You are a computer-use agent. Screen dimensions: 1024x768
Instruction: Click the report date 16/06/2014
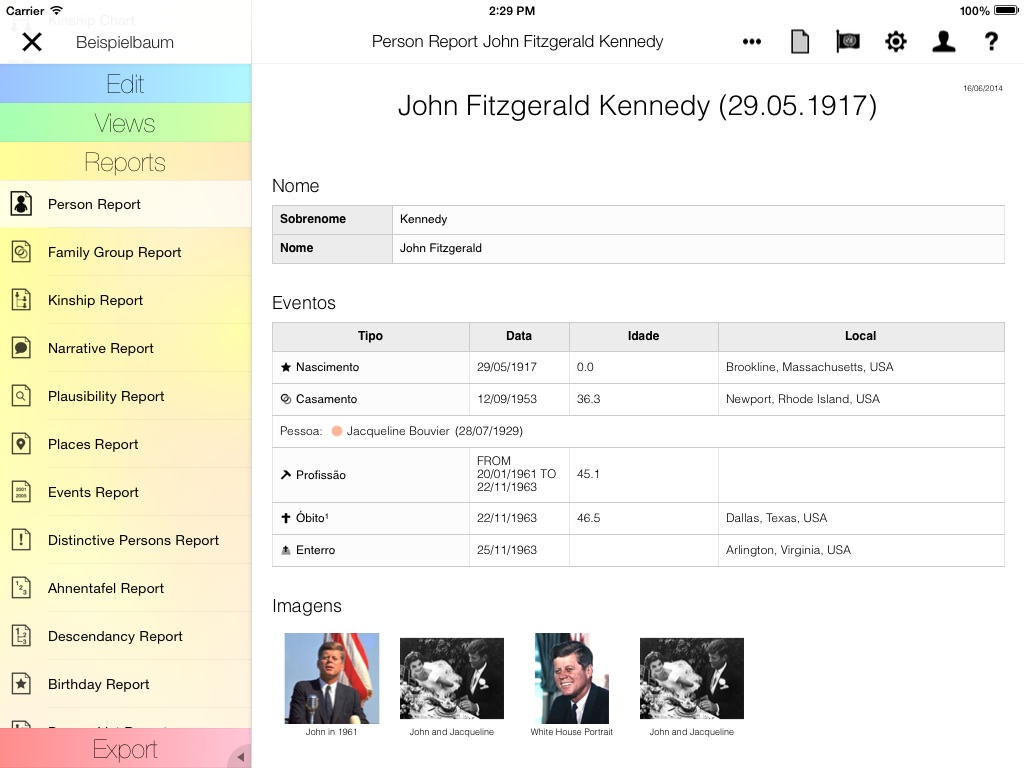tap(983, 88)
